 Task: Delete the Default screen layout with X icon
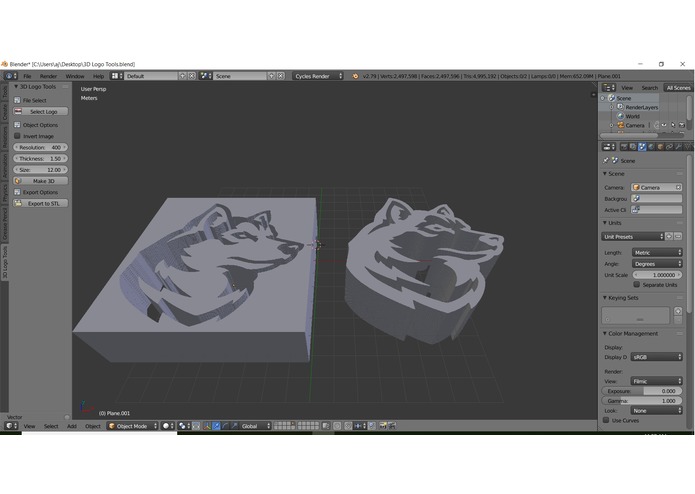tap(192, 76)
